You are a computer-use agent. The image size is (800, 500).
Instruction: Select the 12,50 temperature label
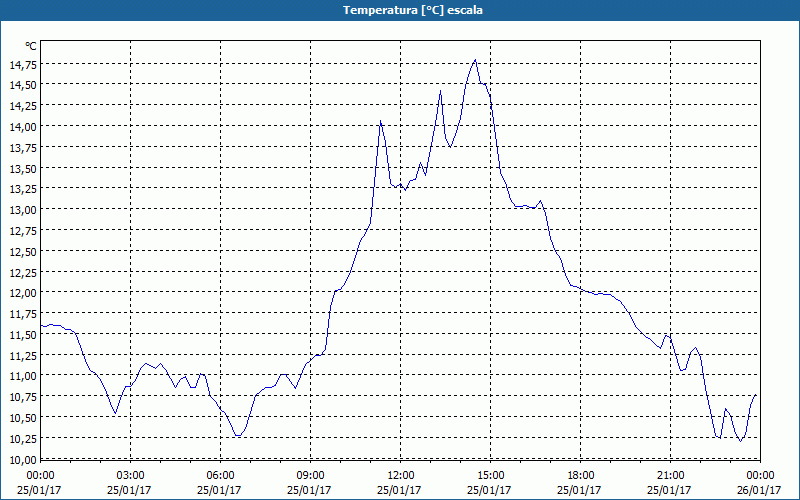[x=23, y=252]
